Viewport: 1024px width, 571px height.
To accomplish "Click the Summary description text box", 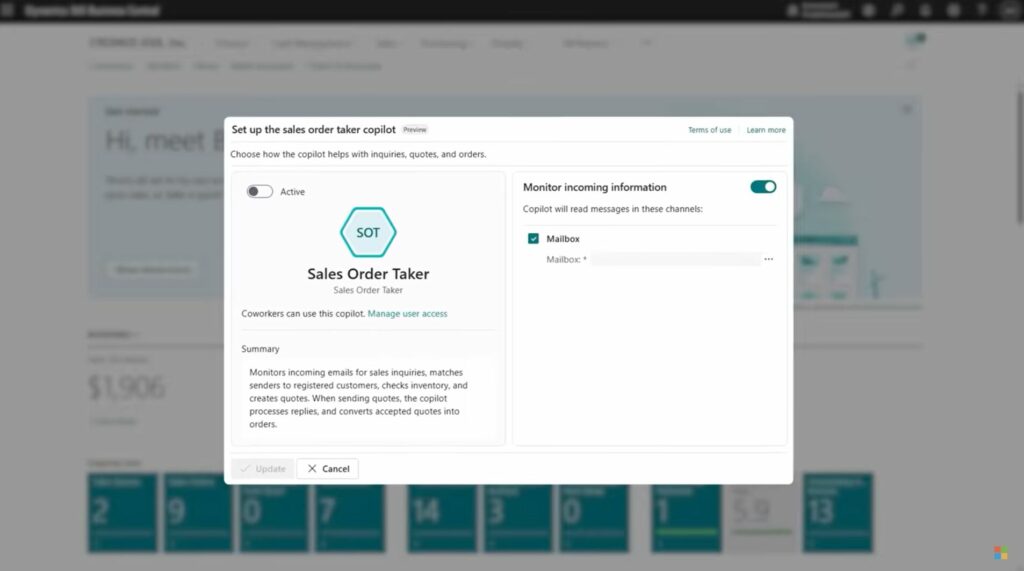I will coord(368,398).
